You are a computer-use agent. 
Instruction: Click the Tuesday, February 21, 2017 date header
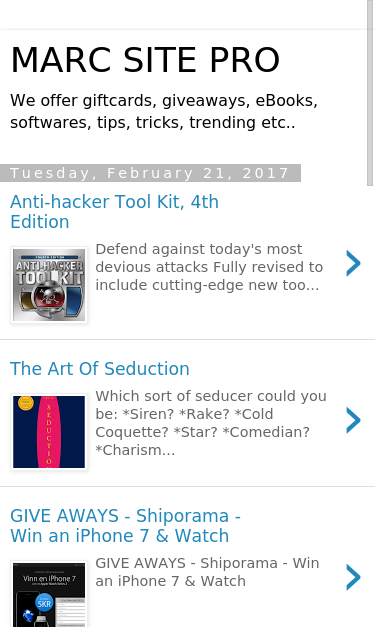(x=150, y=173)
